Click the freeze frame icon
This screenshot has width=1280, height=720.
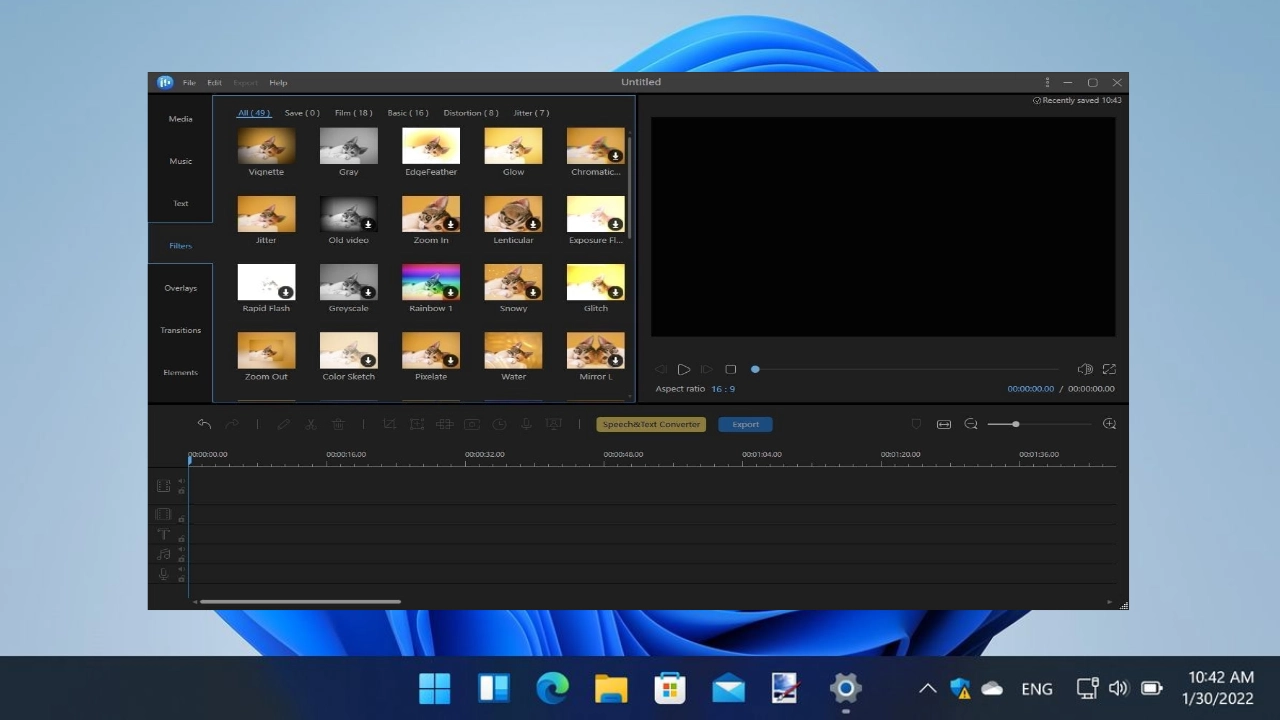tap(471, 424)
